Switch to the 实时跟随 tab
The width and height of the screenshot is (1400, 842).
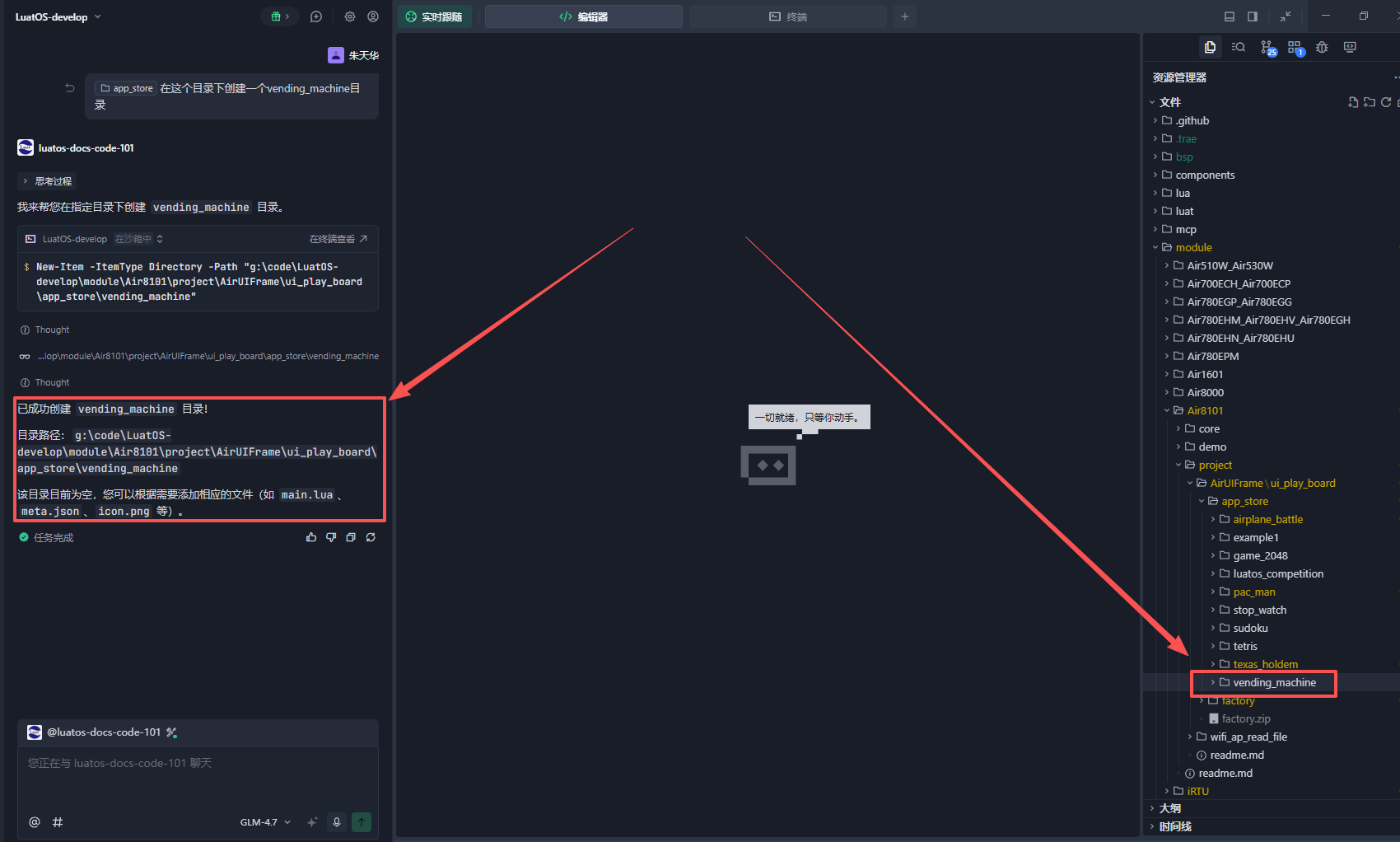click(435, 16)
